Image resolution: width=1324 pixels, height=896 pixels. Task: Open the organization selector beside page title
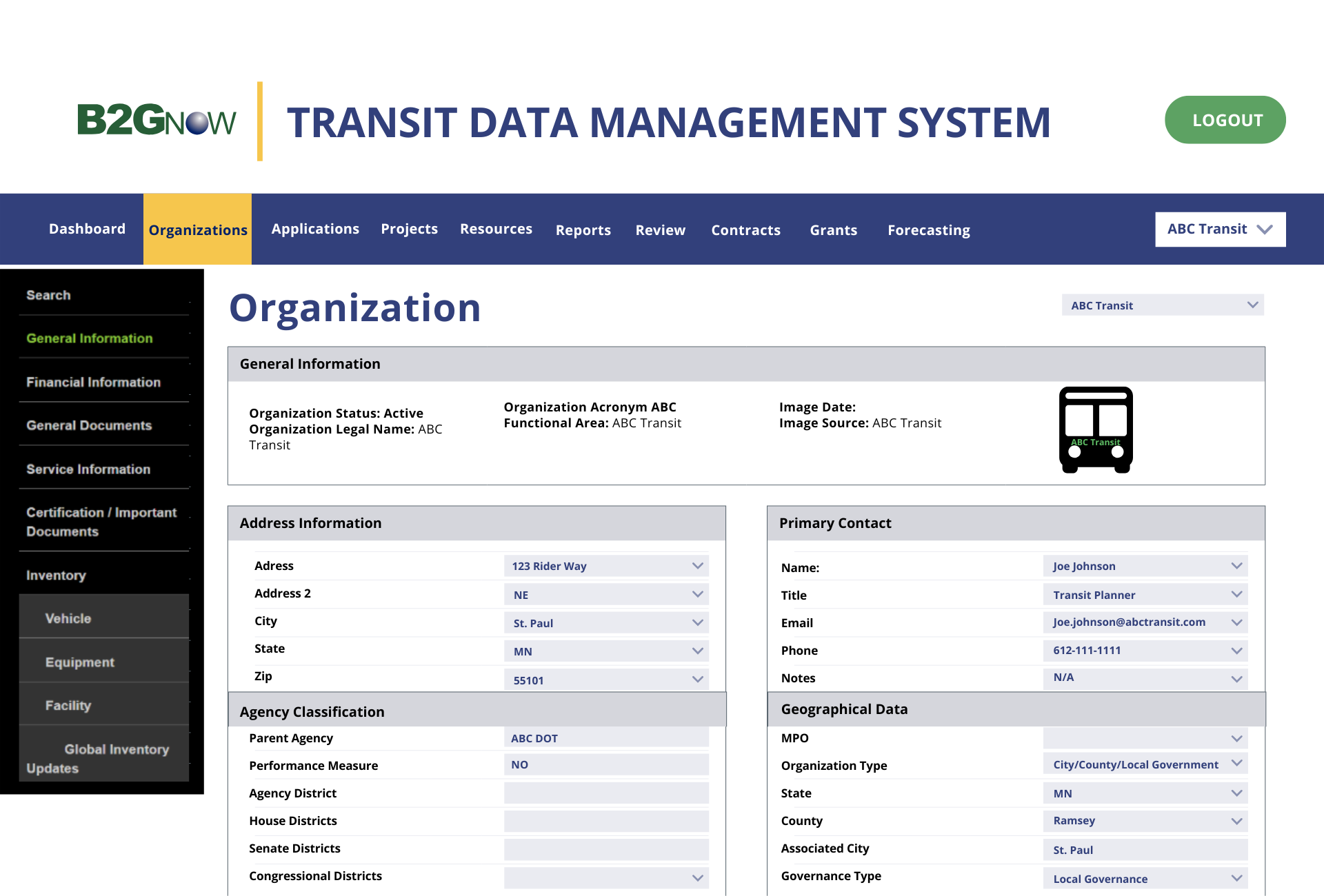[x=1162, y=305]
